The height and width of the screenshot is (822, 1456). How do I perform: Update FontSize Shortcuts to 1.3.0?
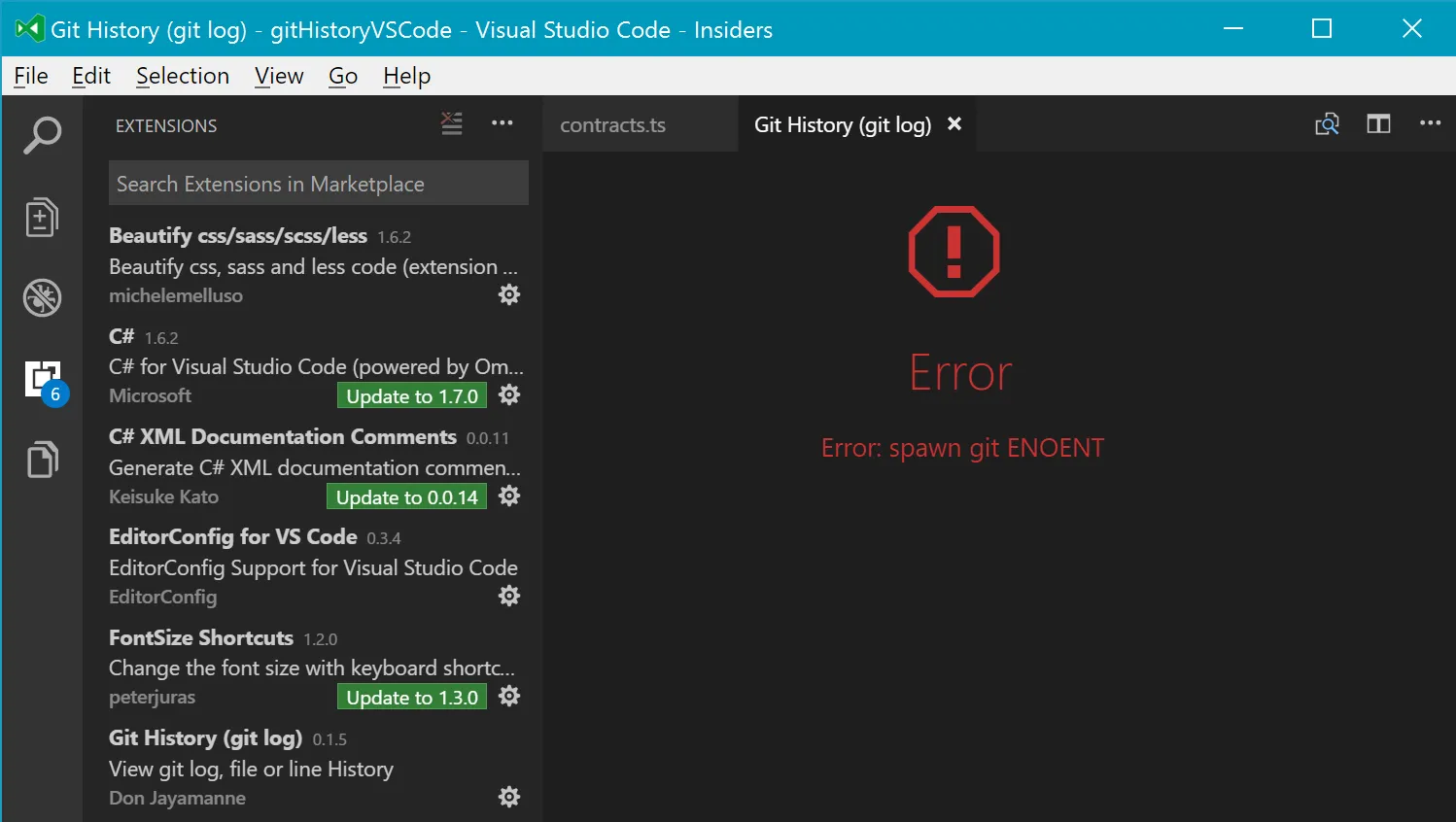(x=411, y=697)
